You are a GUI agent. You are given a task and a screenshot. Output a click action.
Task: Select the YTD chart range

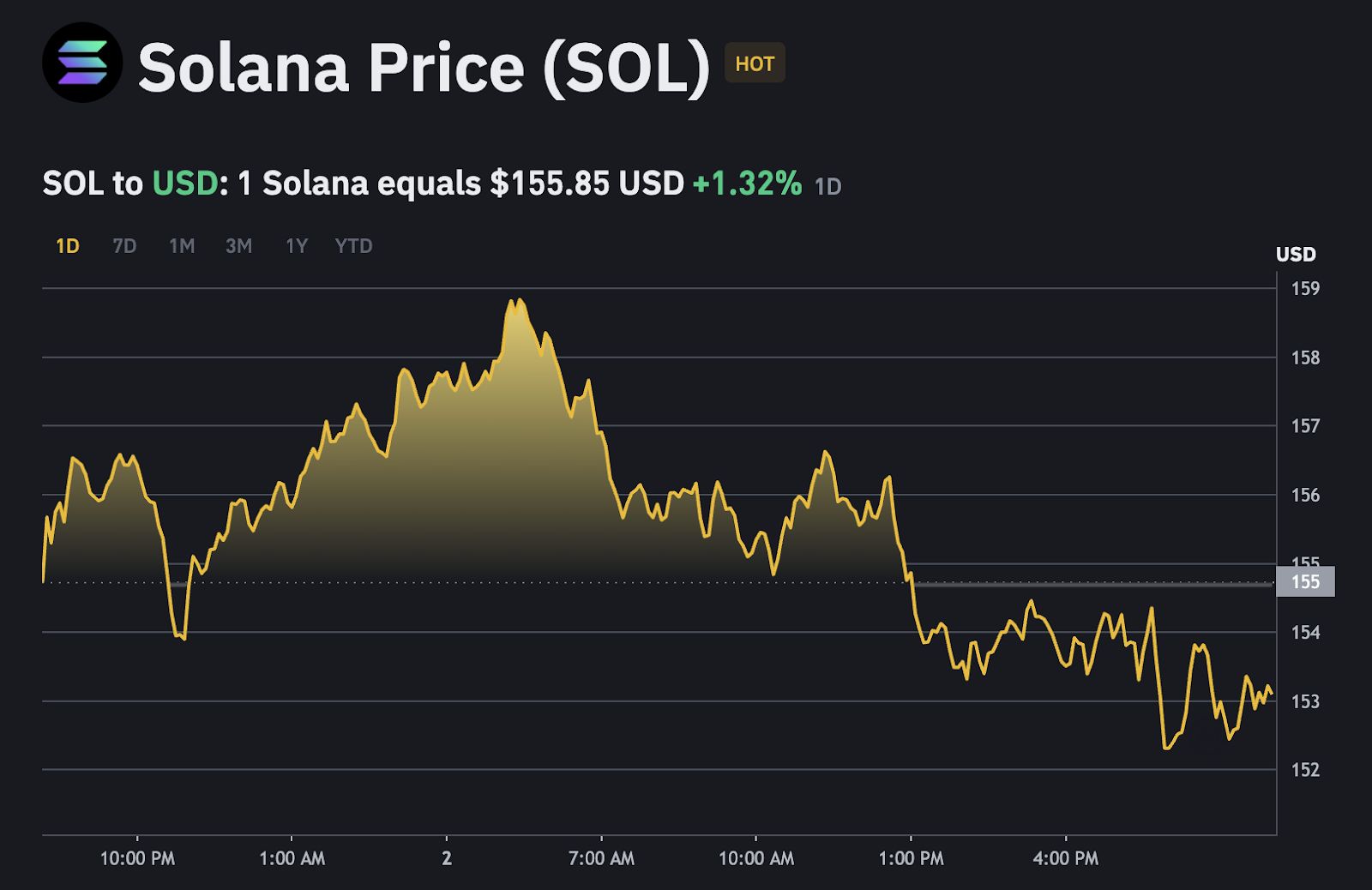353,247
